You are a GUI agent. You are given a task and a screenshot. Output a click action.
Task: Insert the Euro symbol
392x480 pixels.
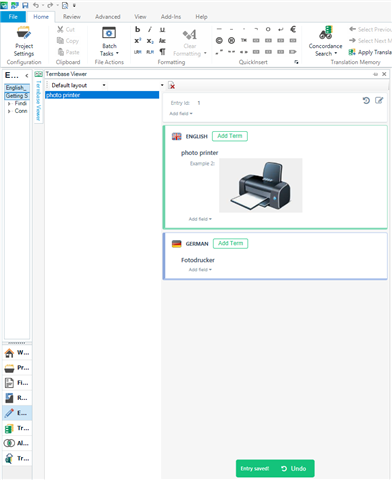(293, 29)
